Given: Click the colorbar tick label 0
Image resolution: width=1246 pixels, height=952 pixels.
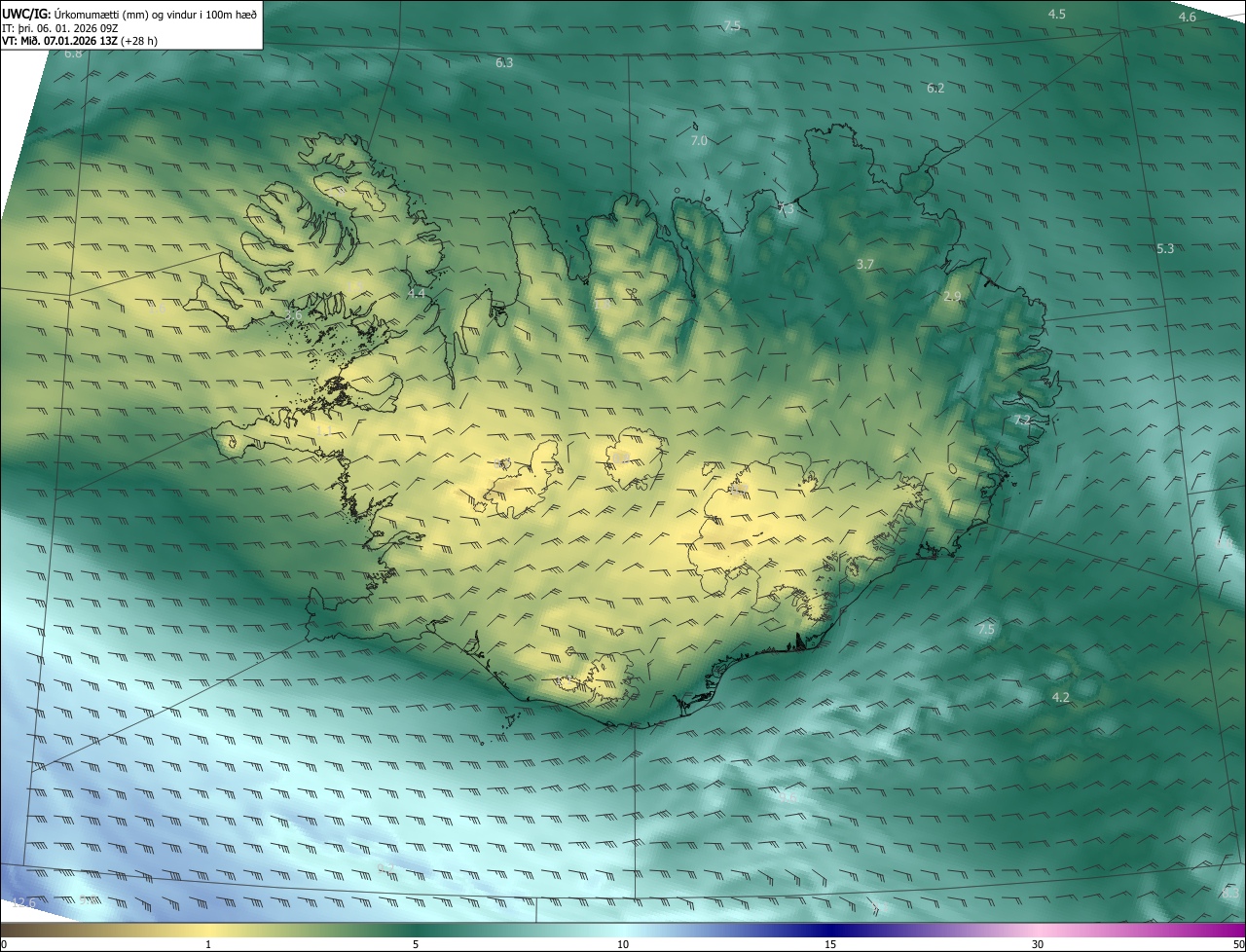Looking at the screenshot, I should (x=3, y=944).
